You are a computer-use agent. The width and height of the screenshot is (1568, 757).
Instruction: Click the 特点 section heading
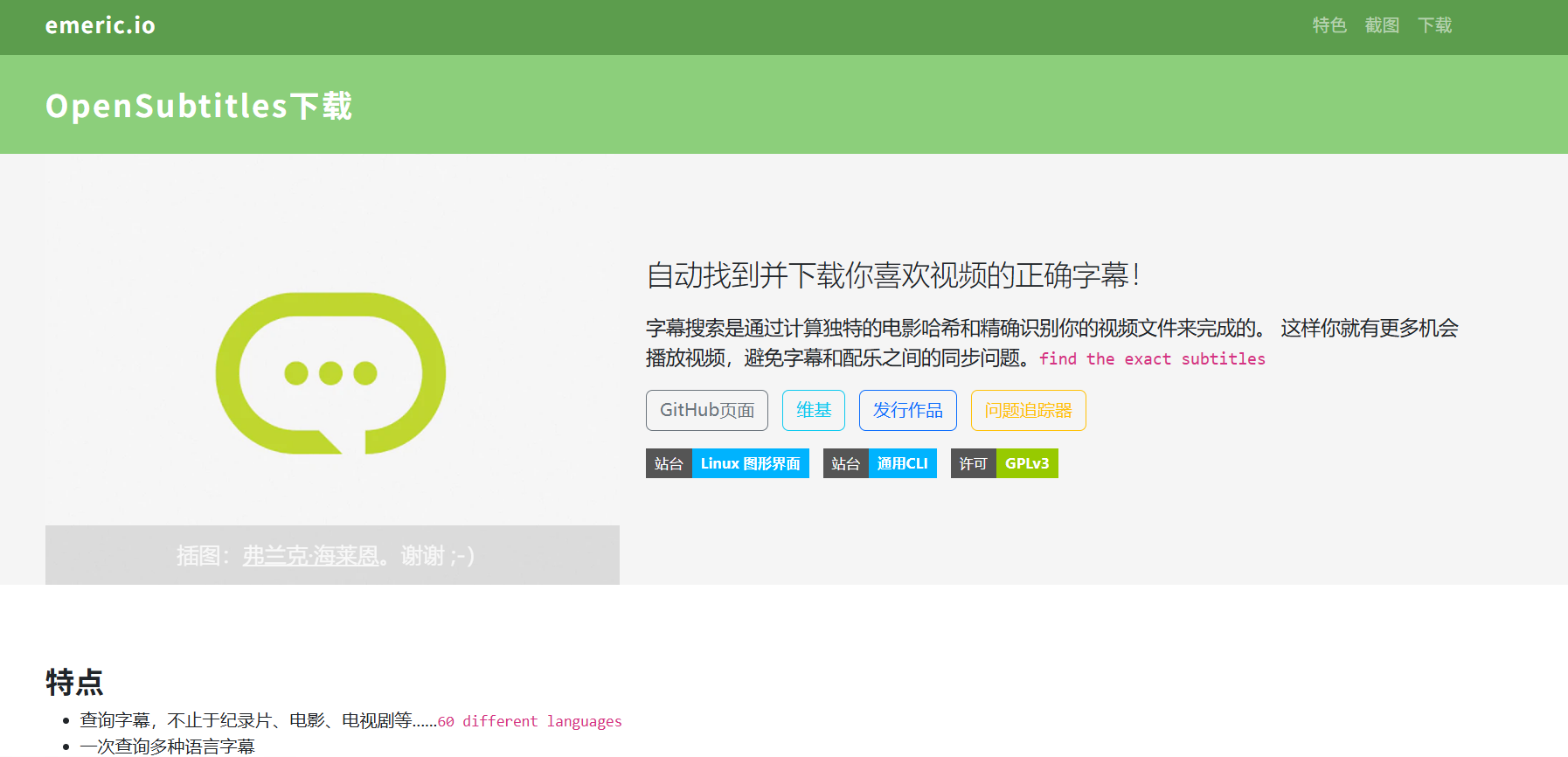coord(74,682)
